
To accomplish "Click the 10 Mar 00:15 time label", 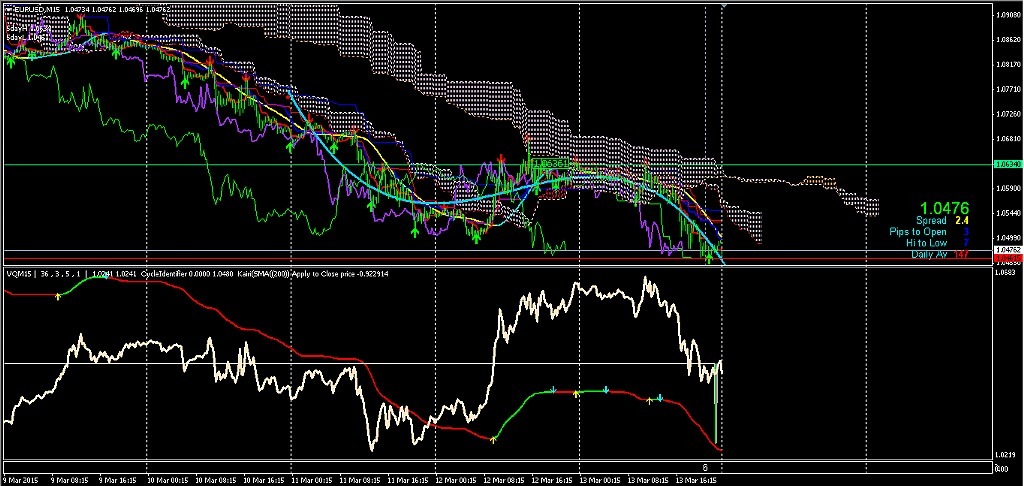I will 167,480.
